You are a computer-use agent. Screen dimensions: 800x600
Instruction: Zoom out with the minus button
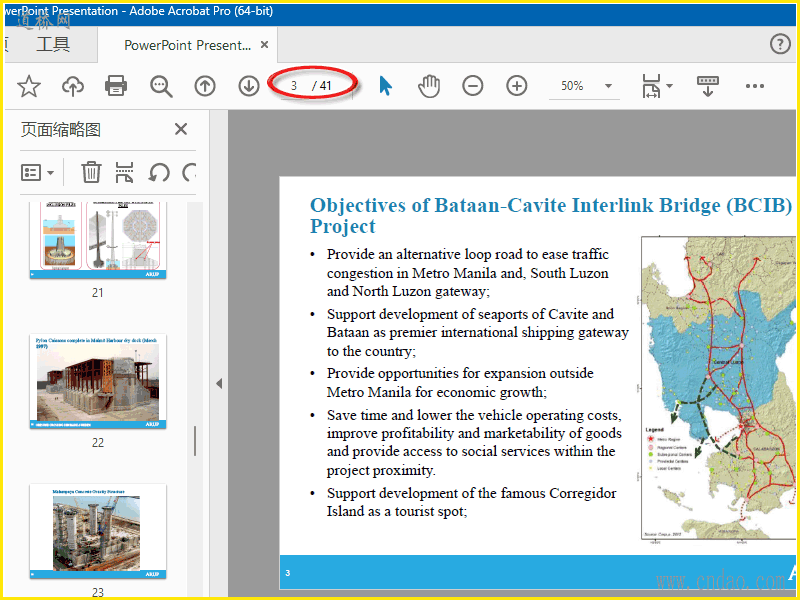(x=473, y=86)
